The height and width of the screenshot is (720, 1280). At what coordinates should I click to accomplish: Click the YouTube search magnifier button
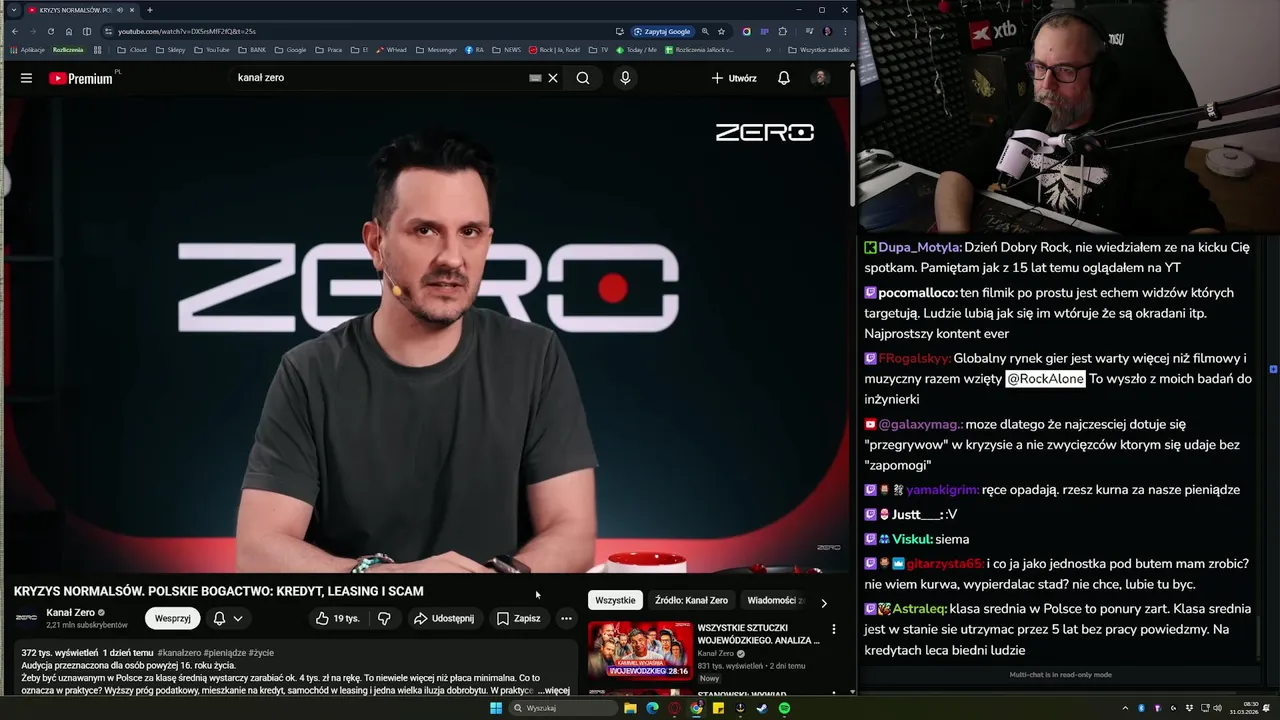click(x=583, y=78)
